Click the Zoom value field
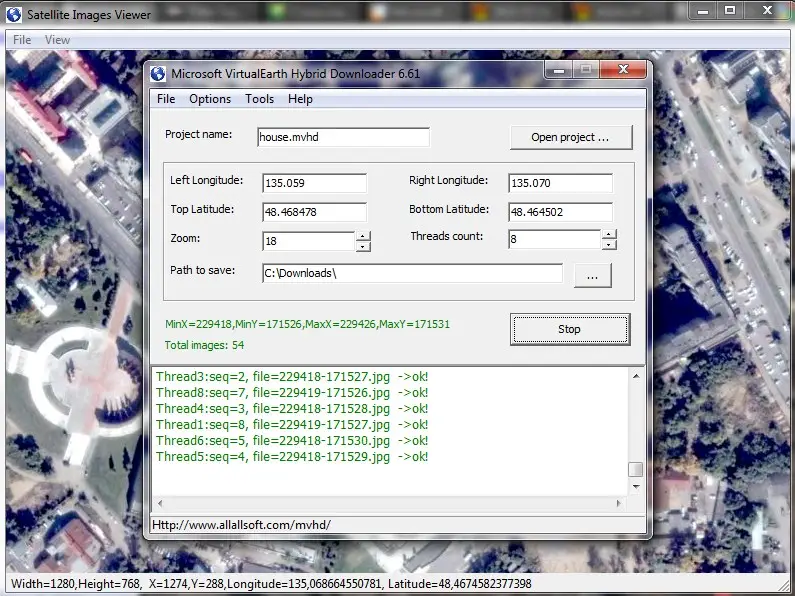 pos(308,241)
